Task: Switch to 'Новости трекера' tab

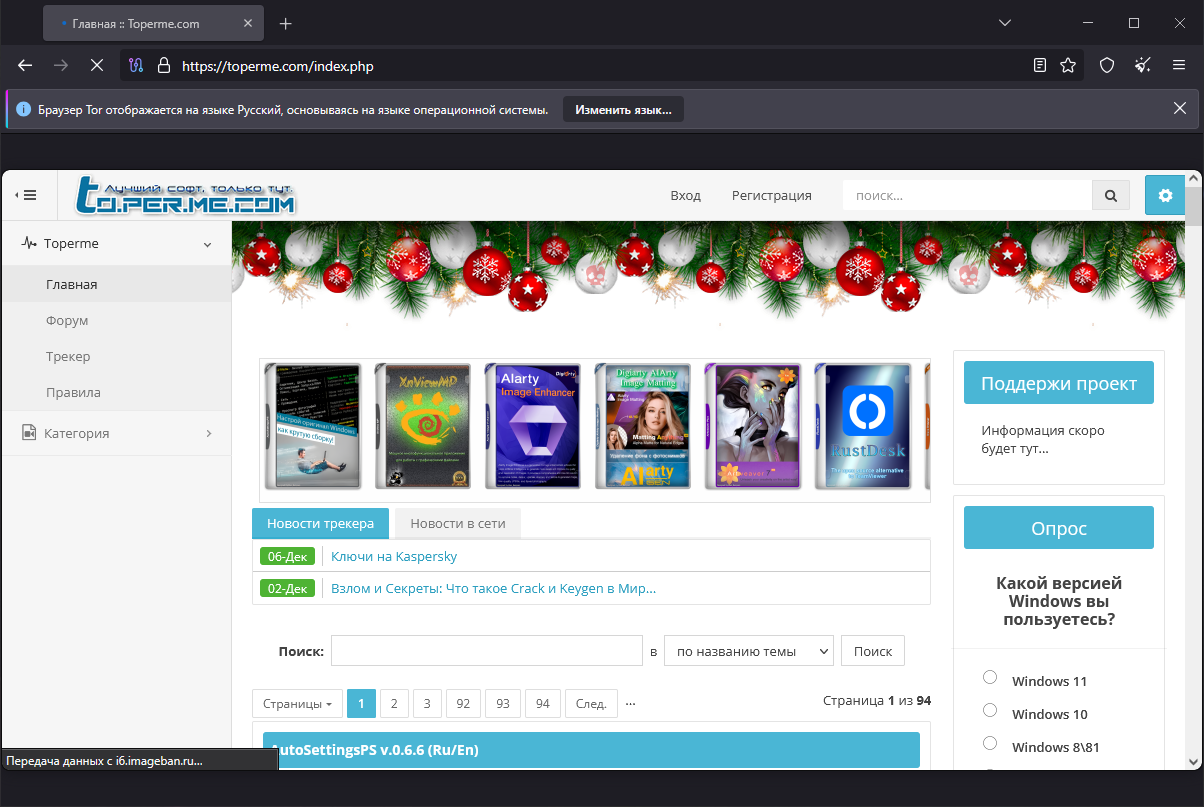Action: tap(320, 523)
